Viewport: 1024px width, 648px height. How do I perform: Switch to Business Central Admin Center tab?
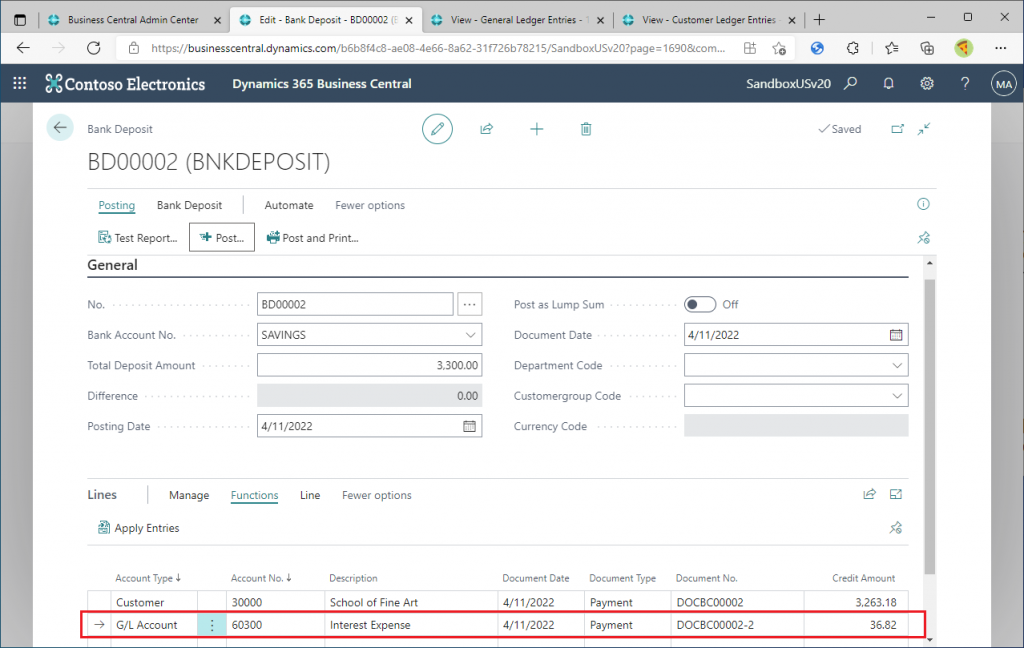click(133, 20)
